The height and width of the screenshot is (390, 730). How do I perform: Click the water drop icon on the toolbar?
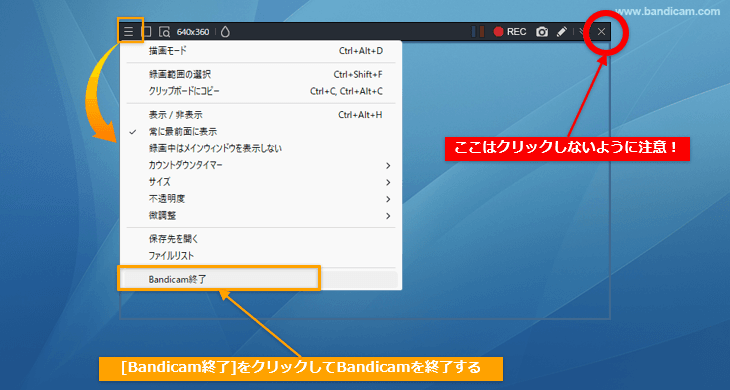click(x=225, y=32)
